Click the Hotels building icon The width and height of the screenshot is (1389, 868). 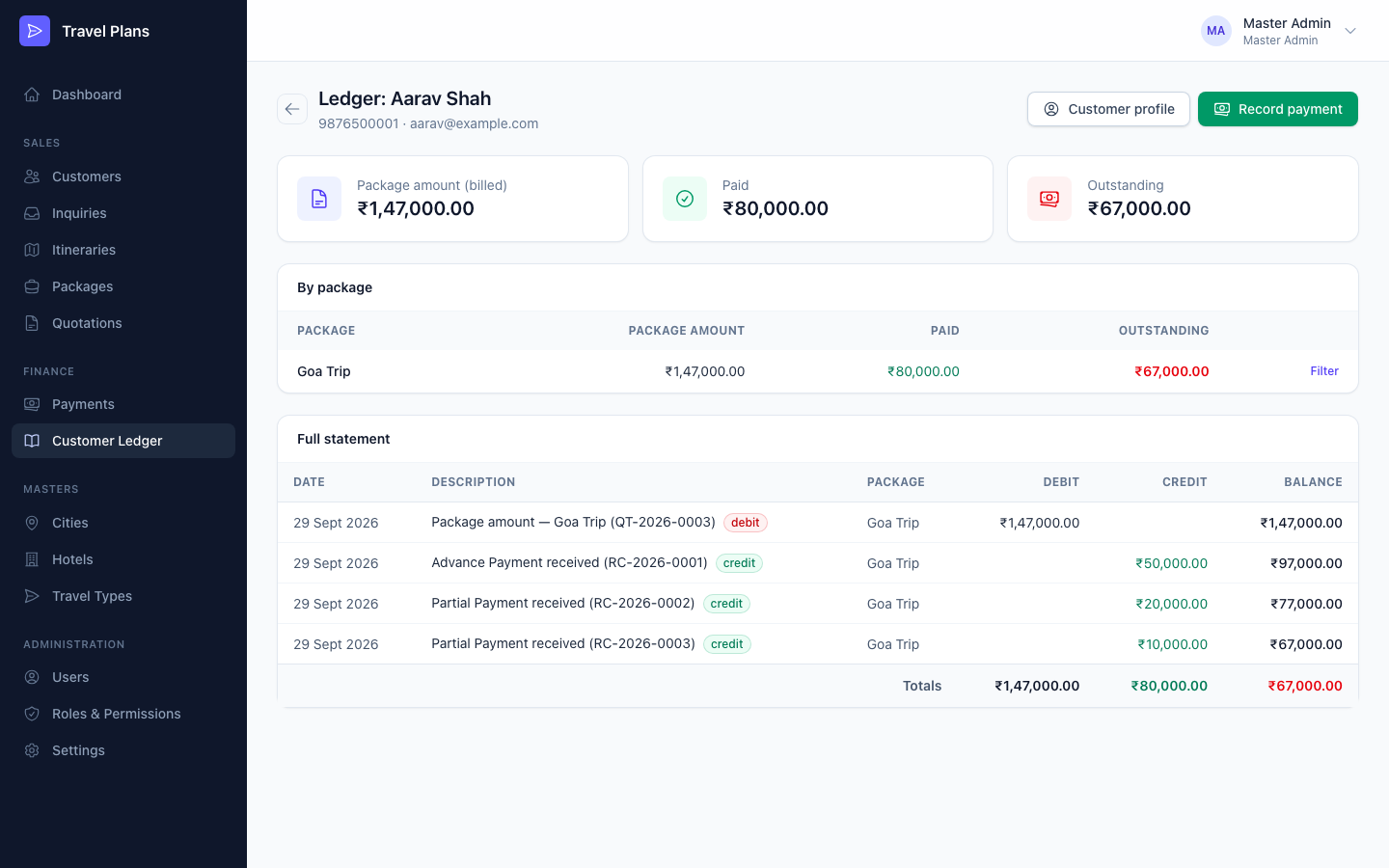32,559
